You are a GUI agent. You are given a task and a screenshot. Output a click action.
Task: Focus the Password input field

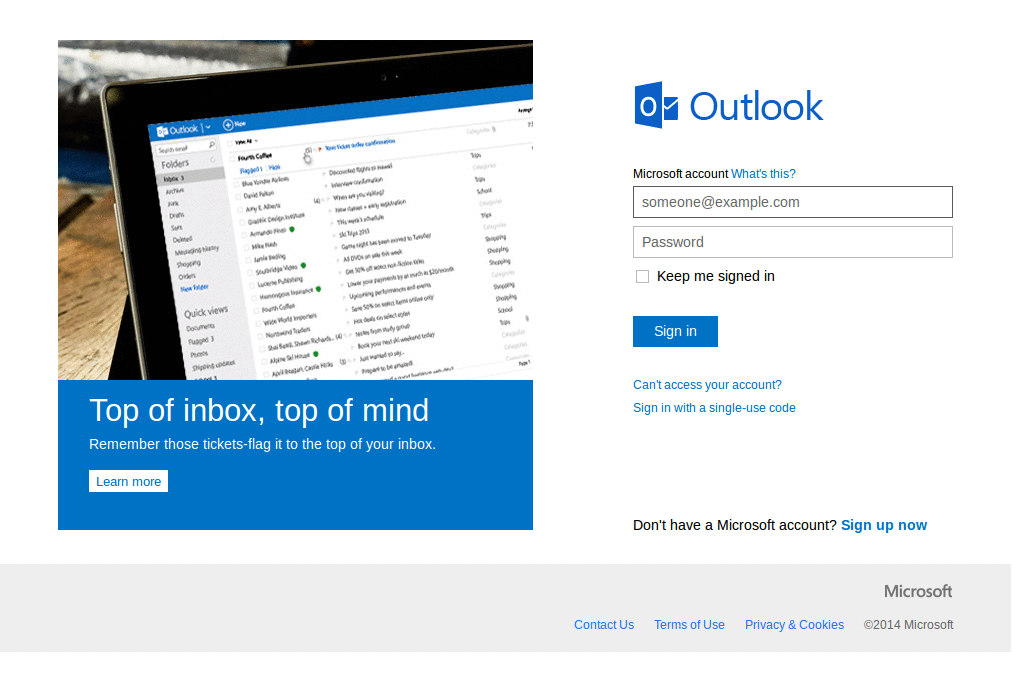click(792, 242)
